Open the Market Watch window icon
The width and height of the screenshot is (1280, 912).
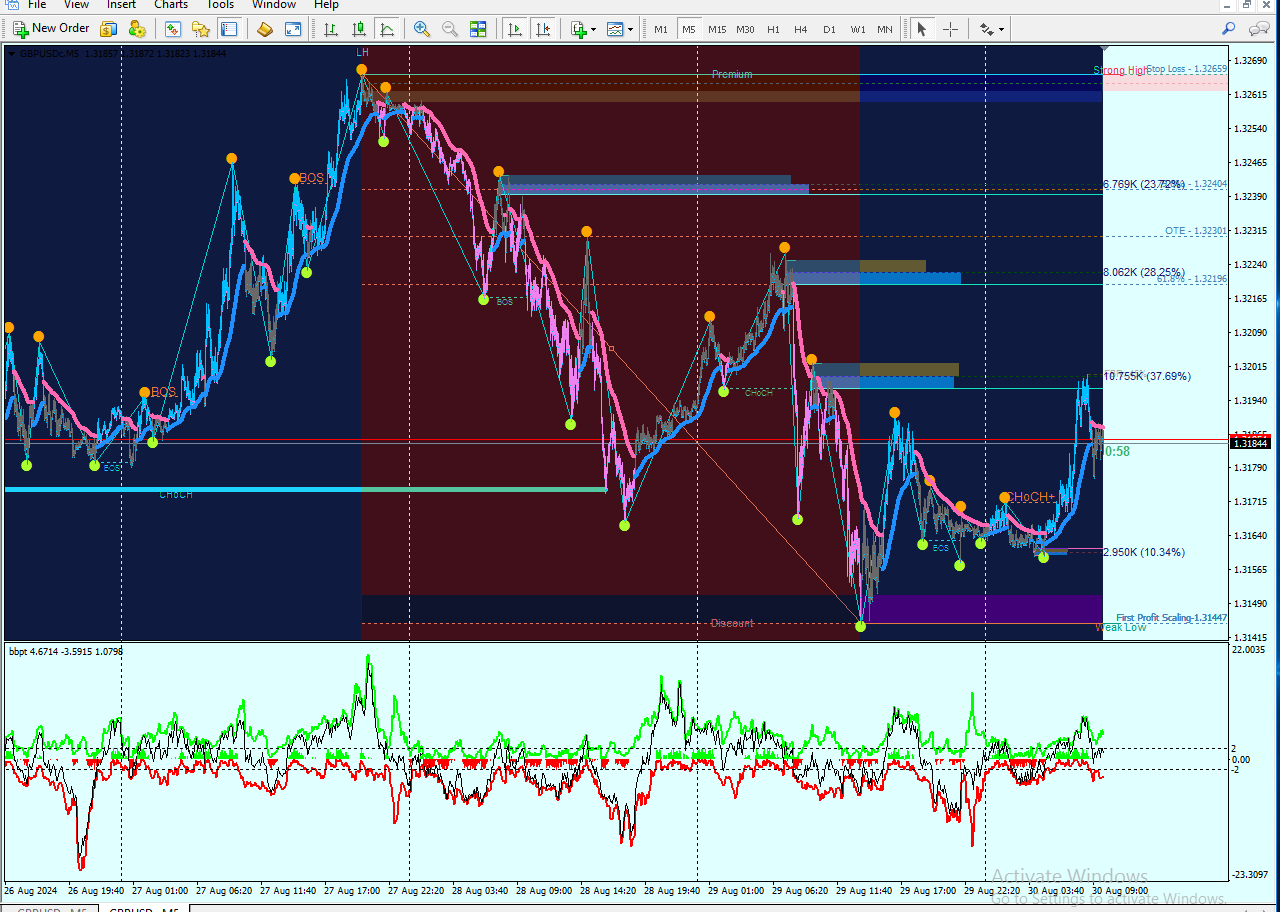tap(173, 29)
